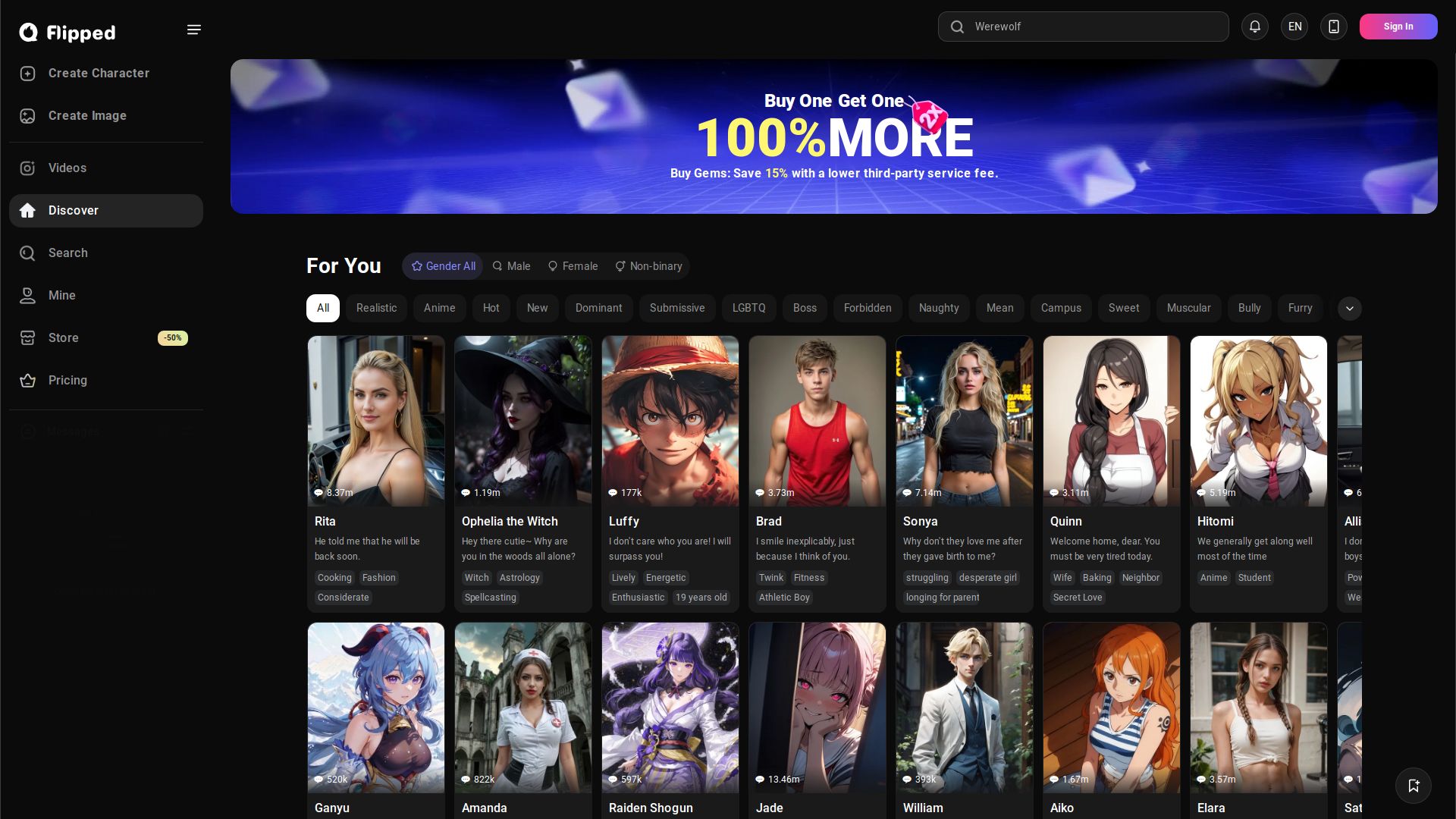
Task: Filter gender to Female
Action: [x=573, y=266]
